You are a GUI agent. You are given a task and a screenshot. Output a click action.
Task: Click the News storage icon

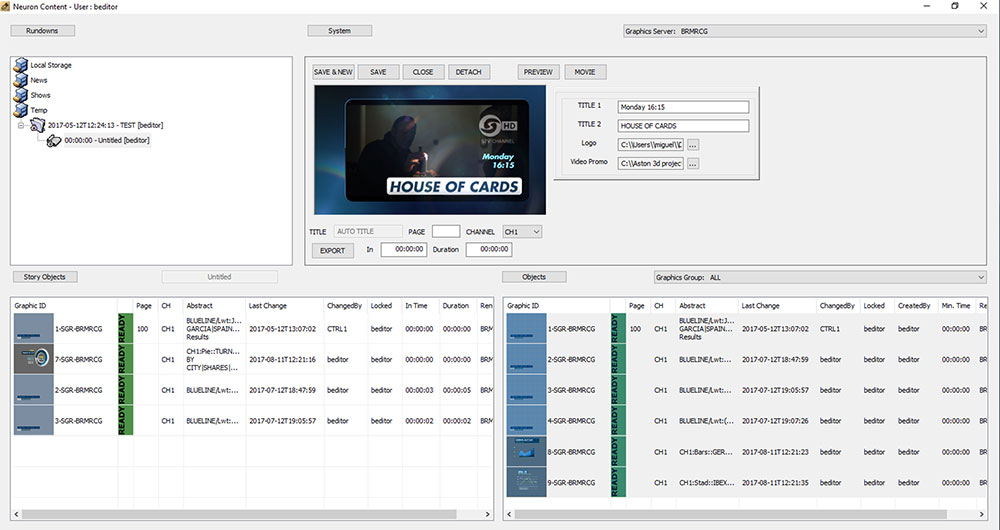coord(21,80)
